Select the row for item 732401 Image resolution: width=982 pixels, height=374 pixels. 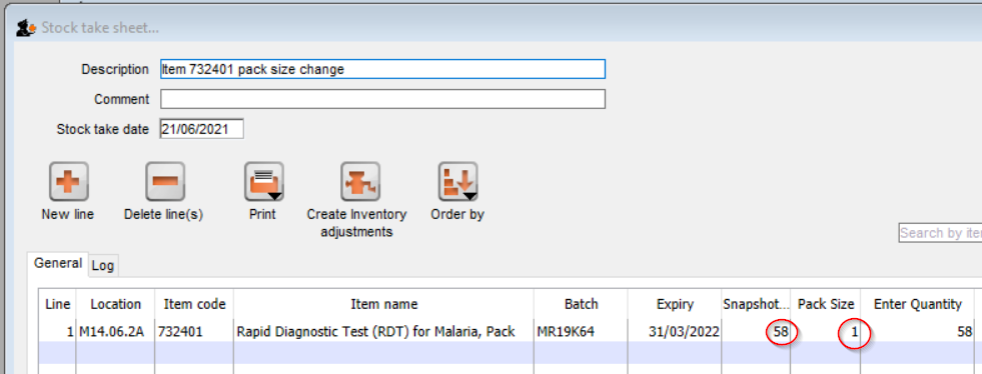click(x=507, y=331)
